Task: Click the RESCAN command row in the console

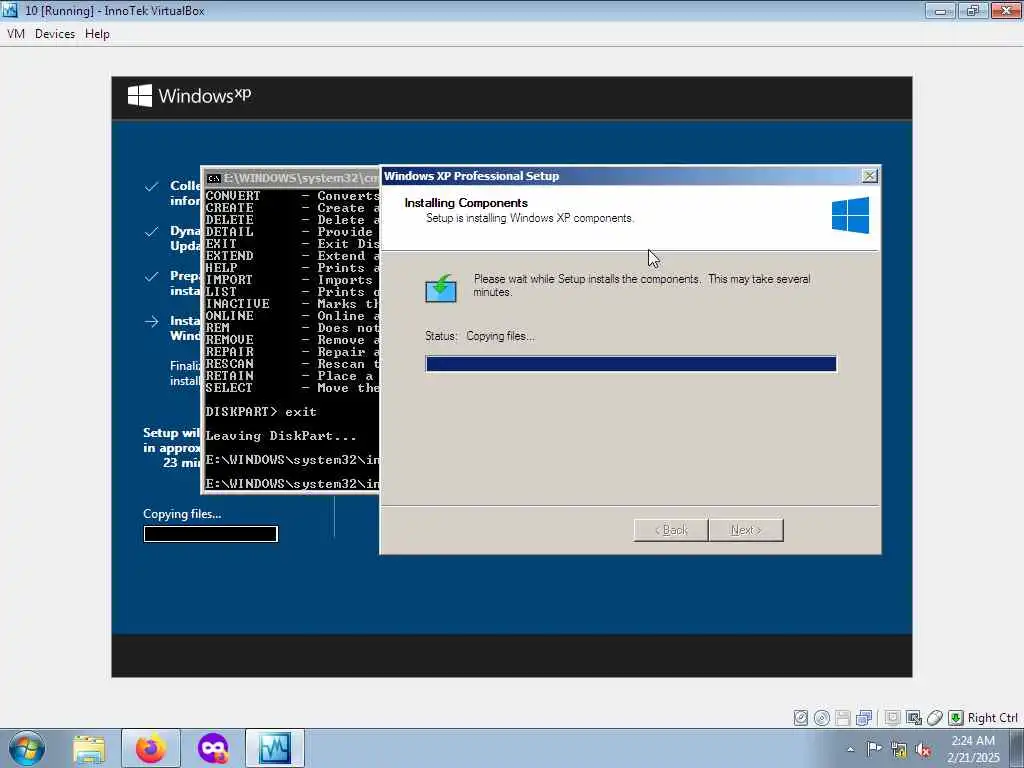Action: pos(292,364)
